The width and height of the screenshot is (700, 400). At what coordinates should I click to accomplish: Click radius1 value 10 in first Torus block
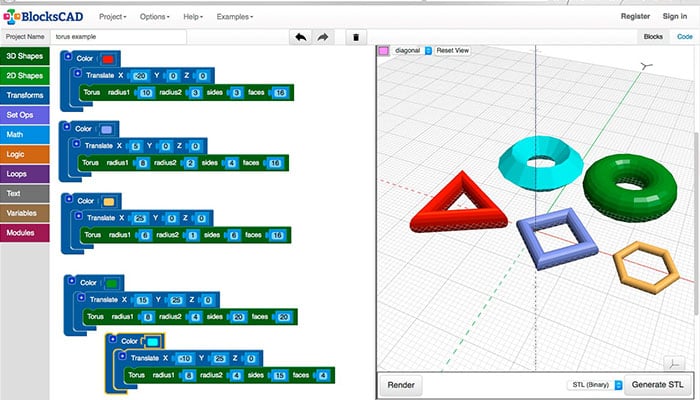pos(146,93)
